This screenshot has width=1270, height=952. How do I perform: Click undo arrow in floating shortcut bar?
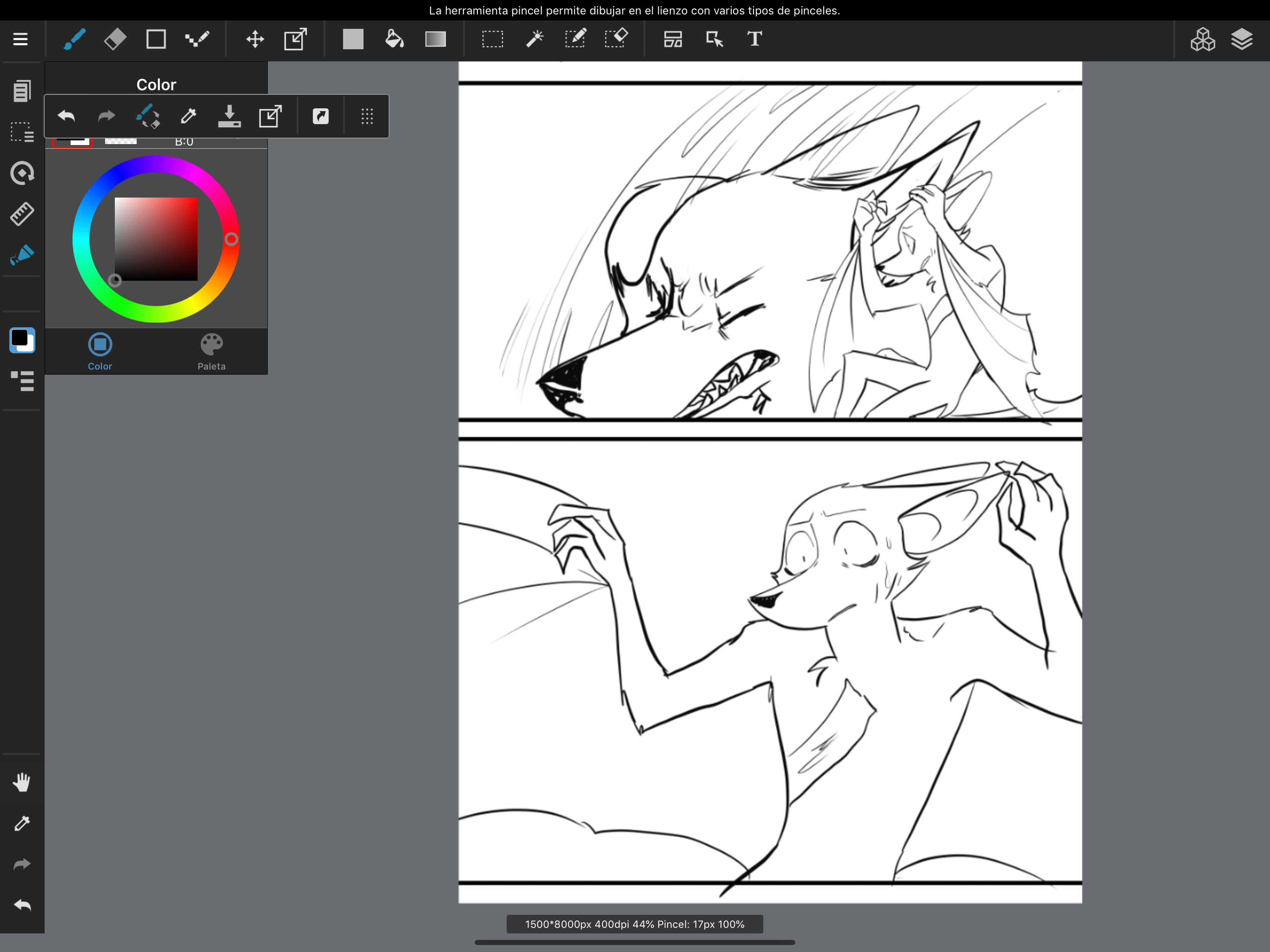66,116
